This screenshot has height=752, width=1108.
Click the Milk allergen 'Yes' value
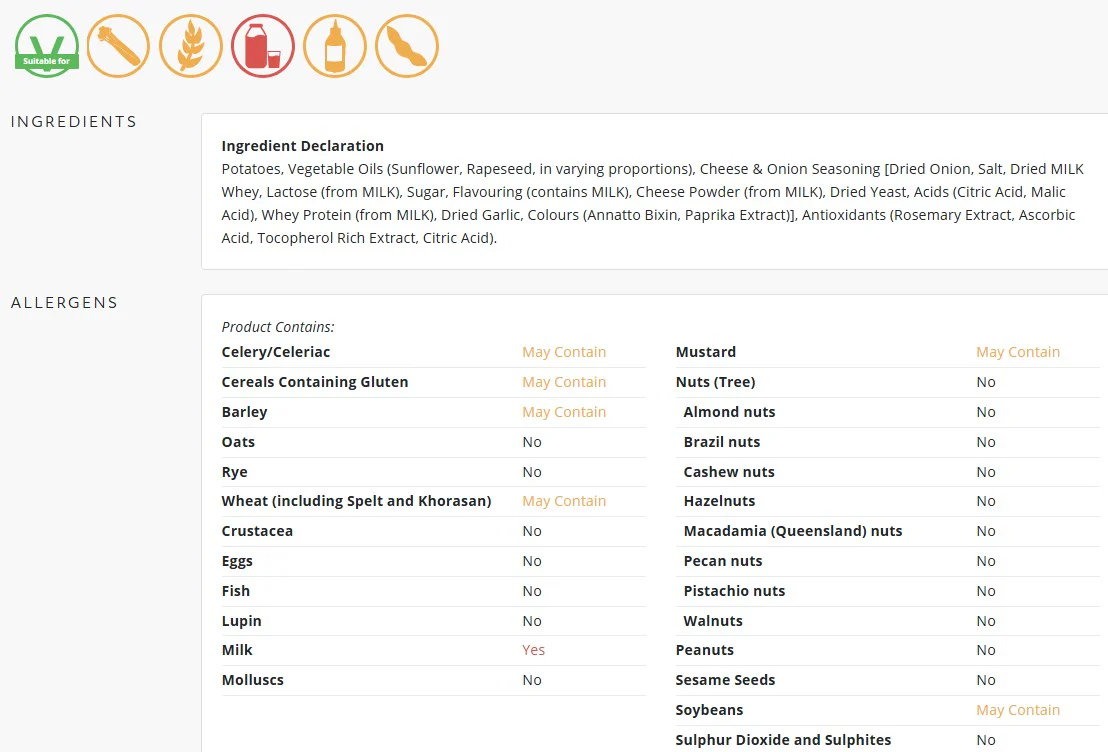534,650
